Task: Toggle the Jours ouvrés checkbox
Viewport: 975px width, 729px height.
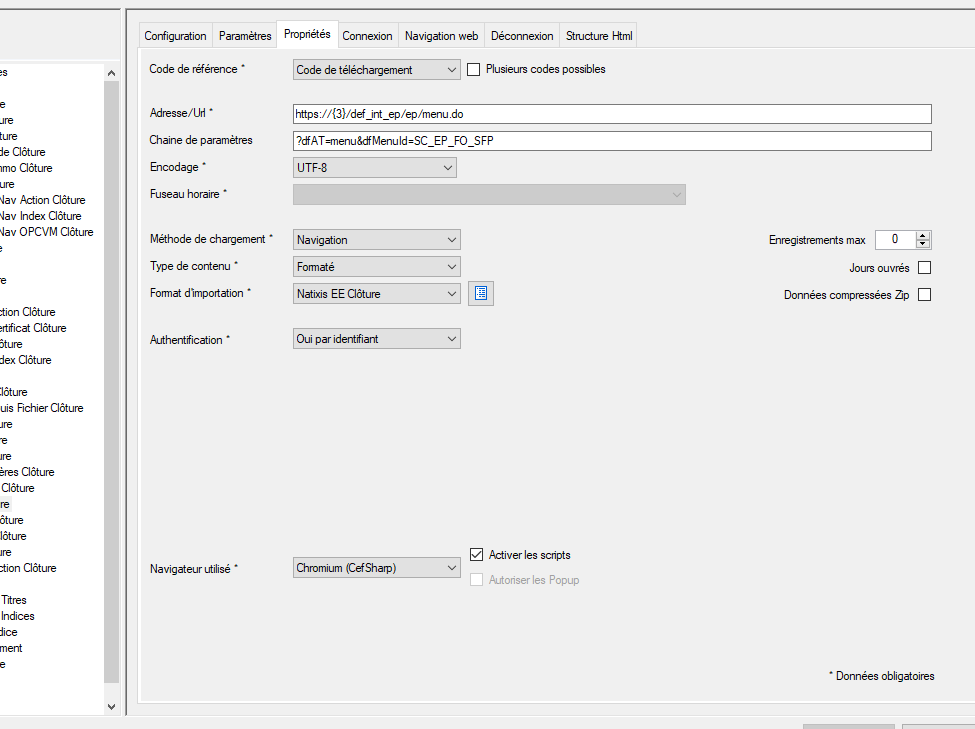Action: [x=924, y=268]
